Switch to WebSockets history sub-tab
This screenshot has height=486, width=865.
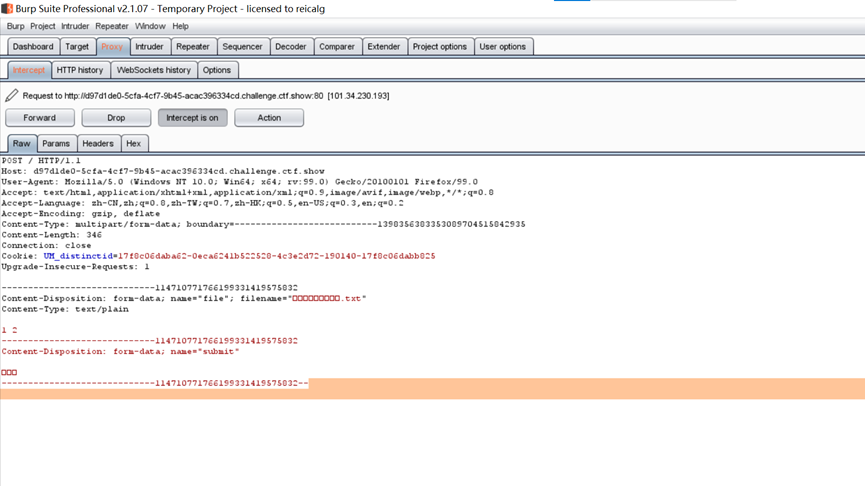(154, 70)
